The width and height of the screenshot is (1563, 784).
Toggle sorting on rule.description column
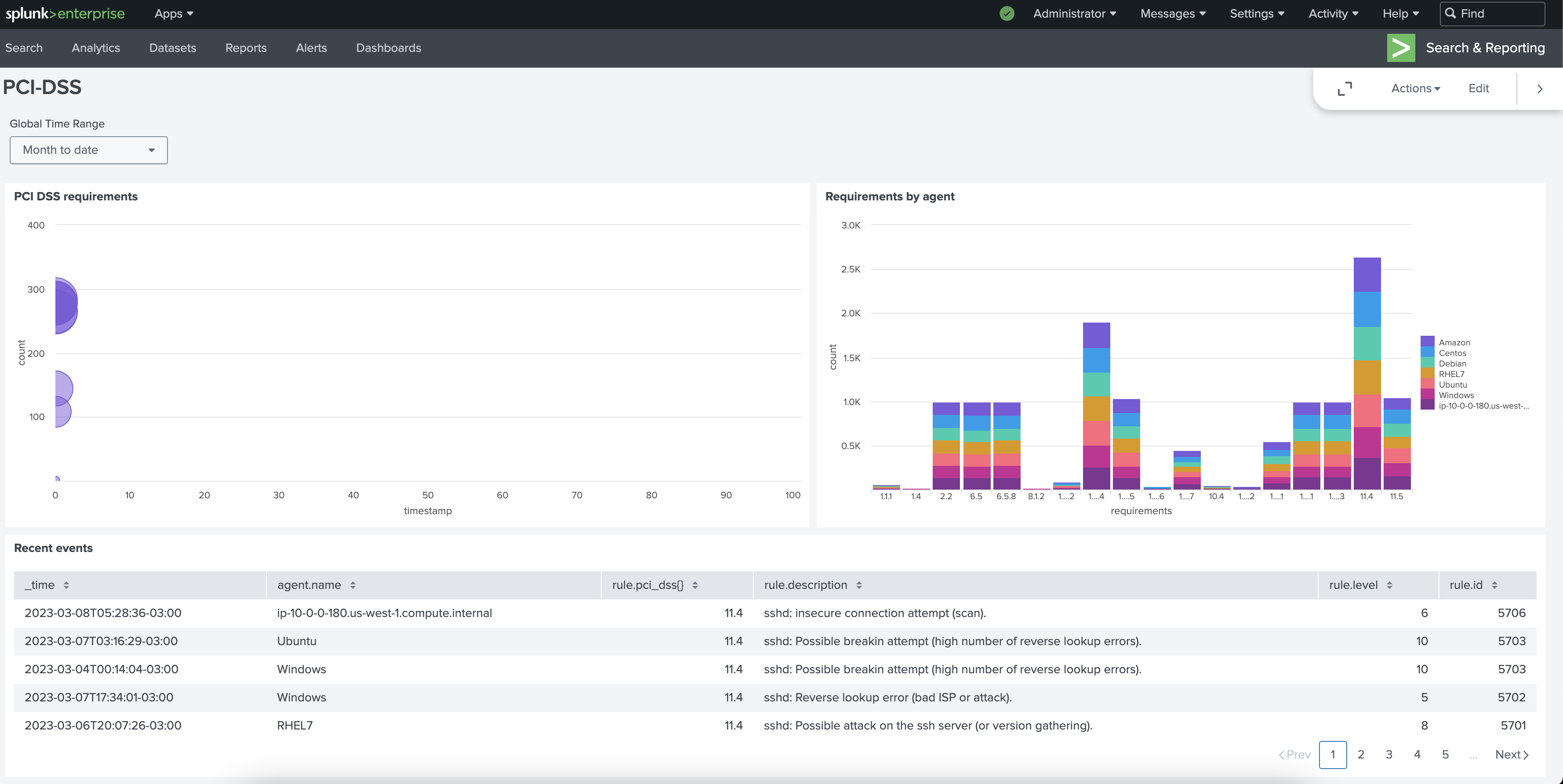[x=859, y=585]
